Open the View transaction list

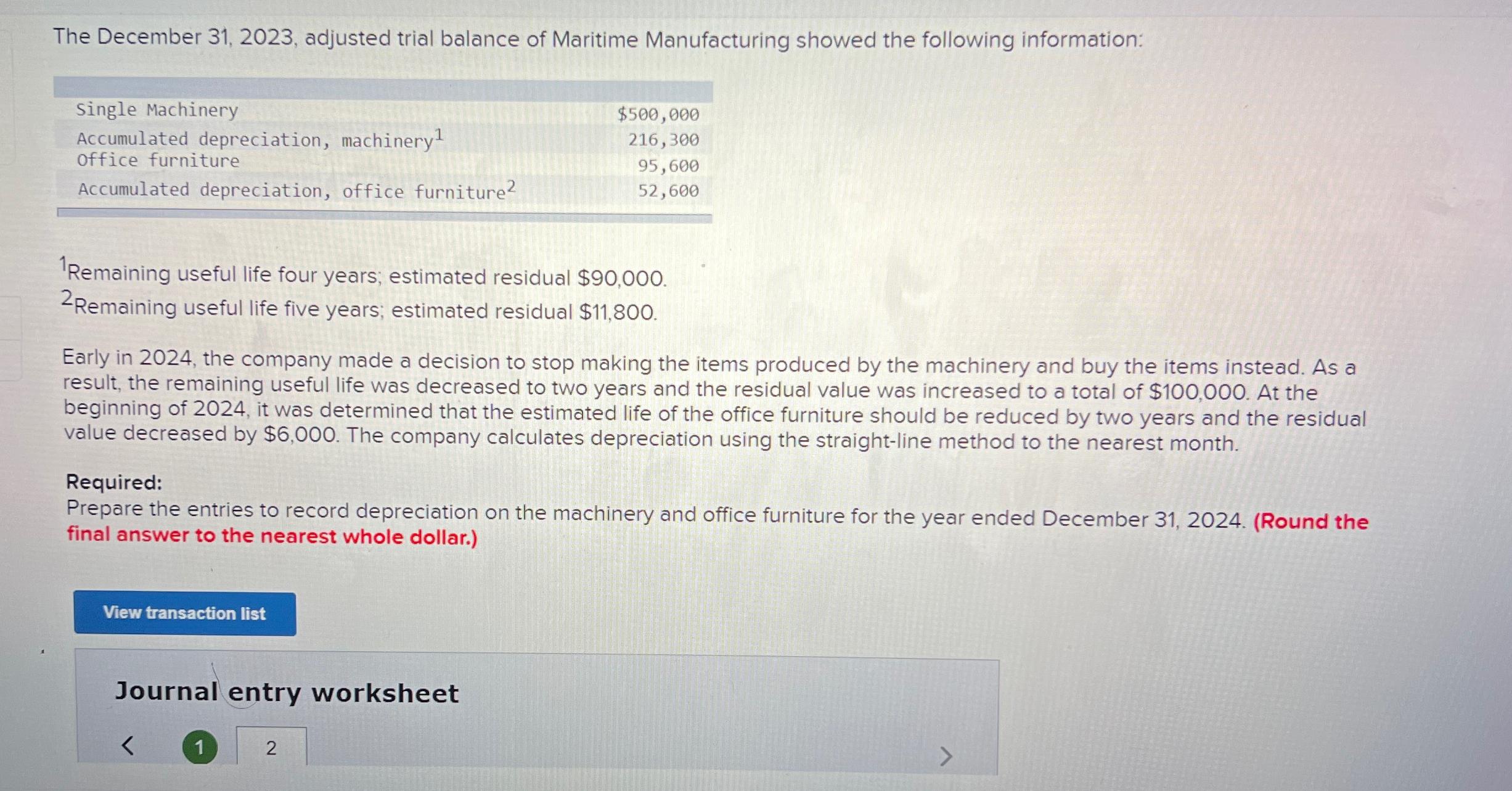pyautogui.click(x=185, y=613)
